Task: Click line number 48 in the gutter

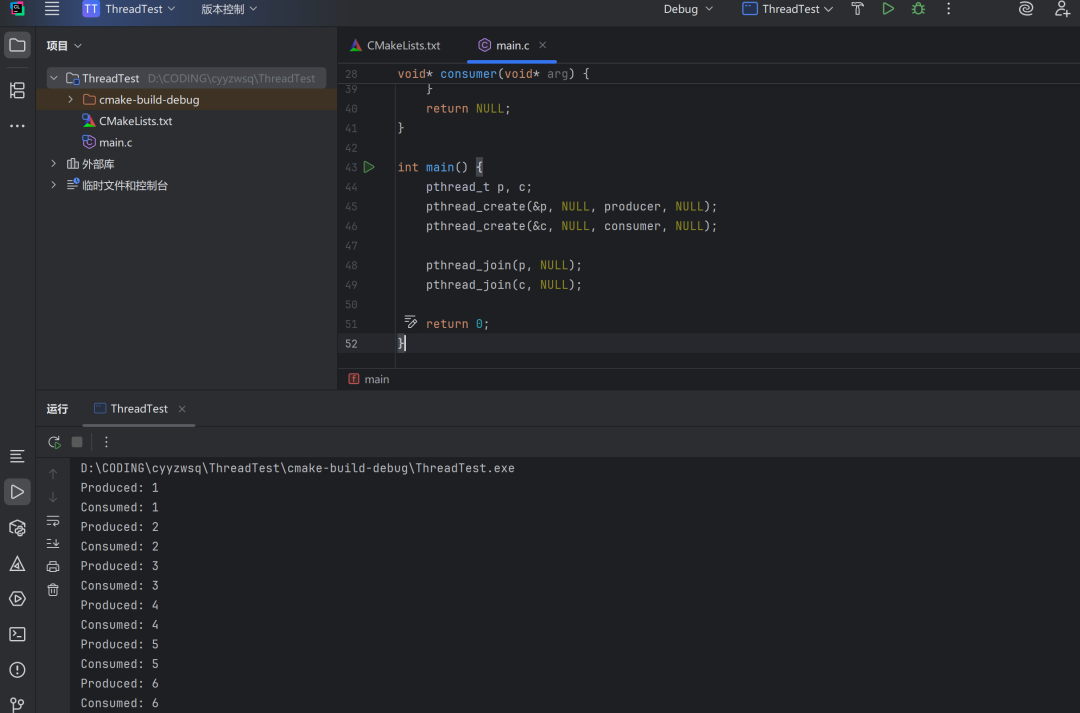Action: click(x=351, y=265)
